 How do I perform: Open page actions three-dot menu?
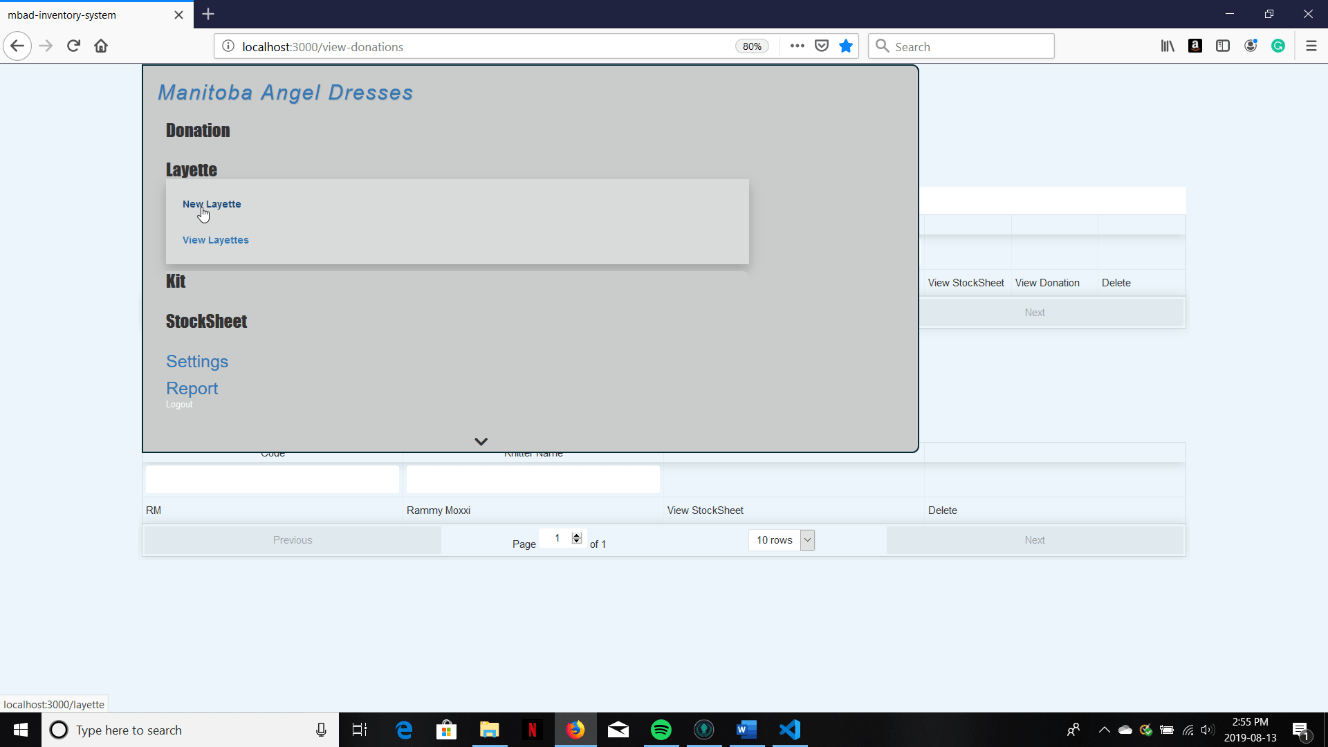click(797, 46)
